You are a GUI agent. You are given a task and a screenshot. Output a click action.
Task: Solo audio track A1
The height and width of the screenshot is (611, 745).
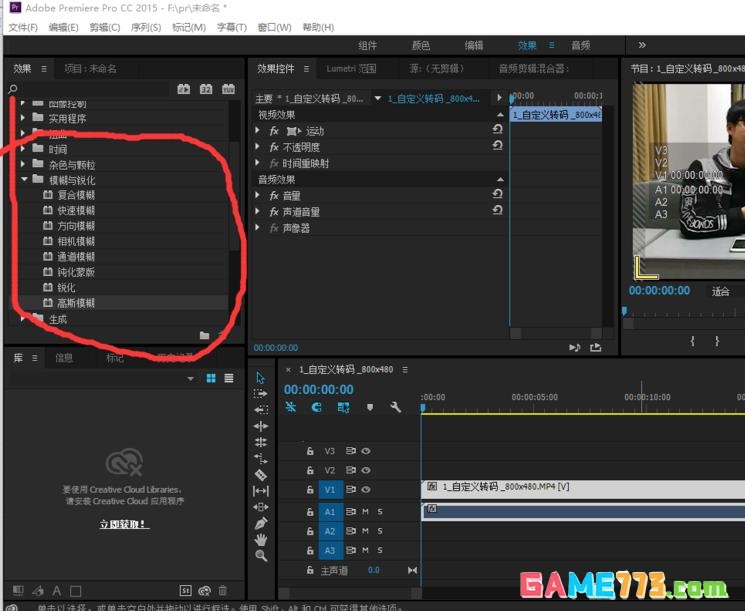(380, 512)
